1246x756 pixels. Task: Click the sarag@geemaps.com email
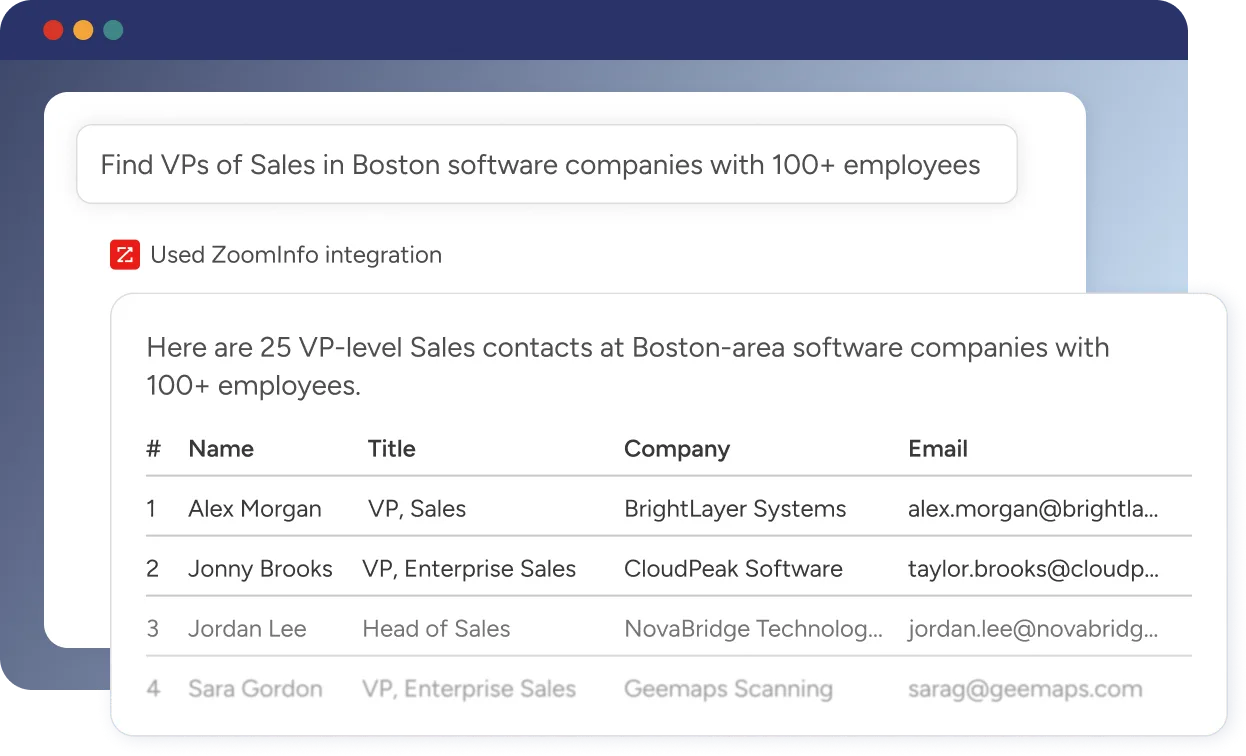[1025, 689]
